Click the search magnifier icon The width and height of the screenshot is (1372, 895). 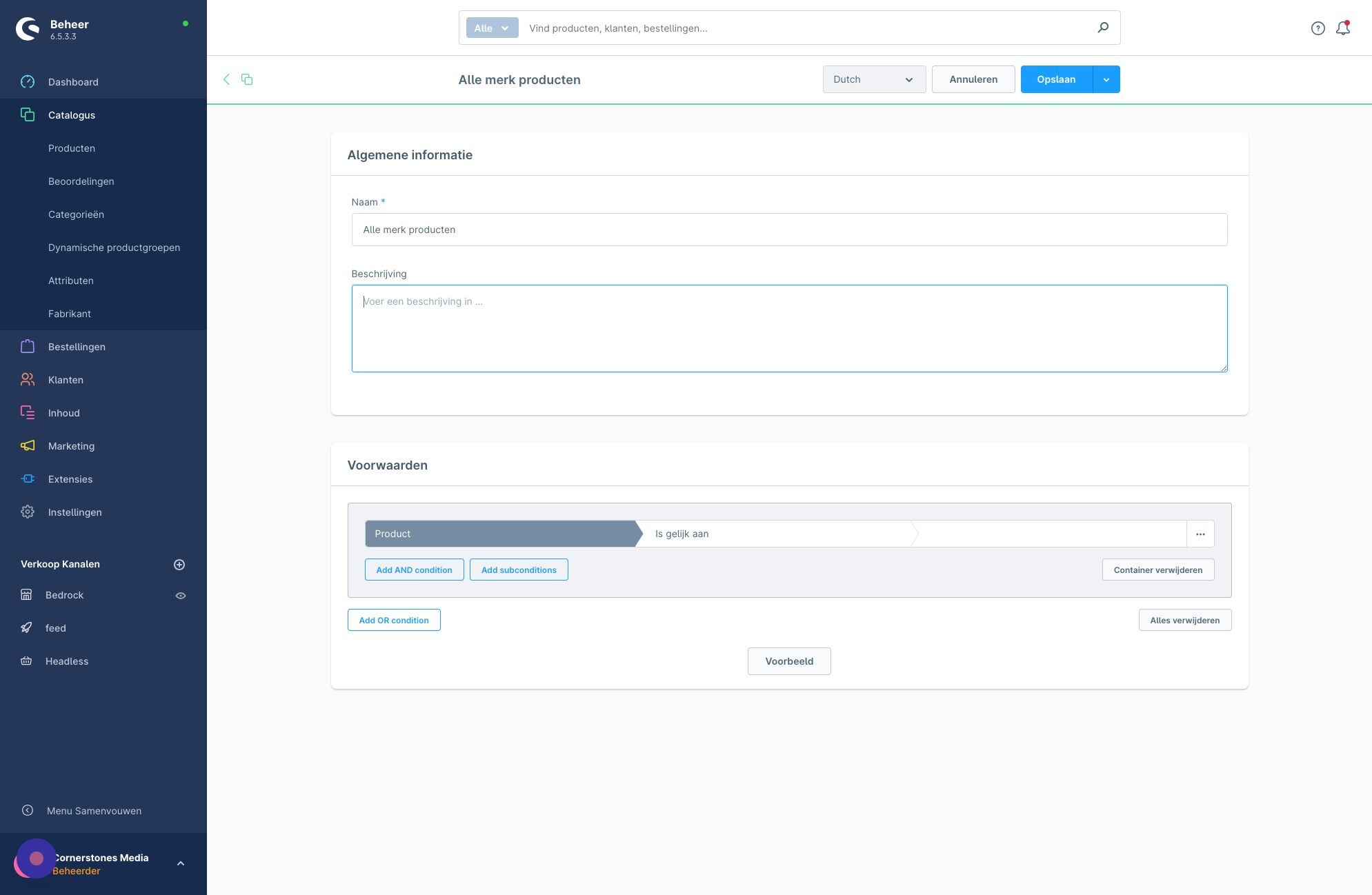(x=1103, y=28)
